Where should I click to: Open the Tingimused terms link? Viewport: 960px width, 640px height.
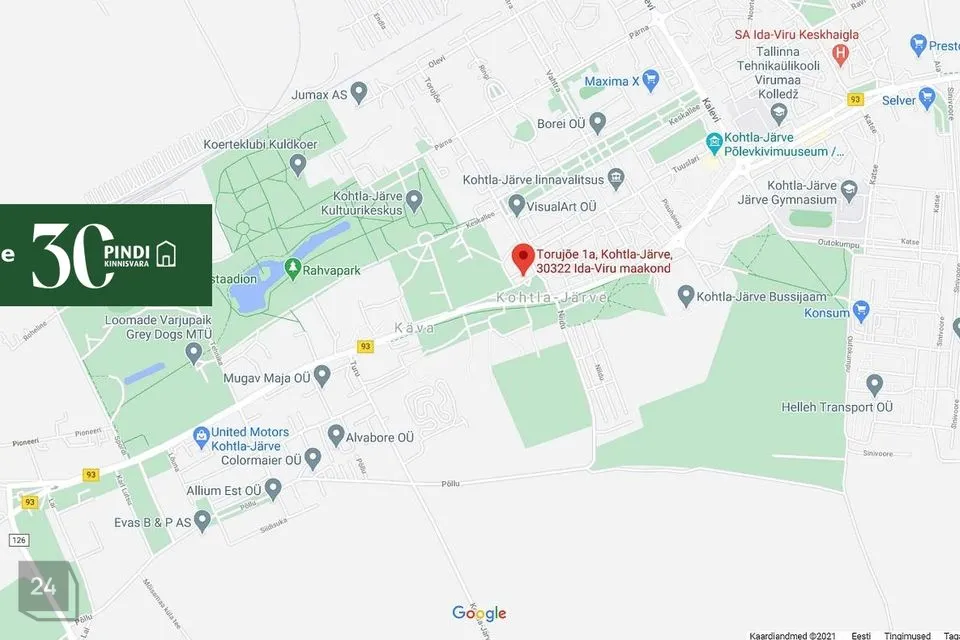907,636
